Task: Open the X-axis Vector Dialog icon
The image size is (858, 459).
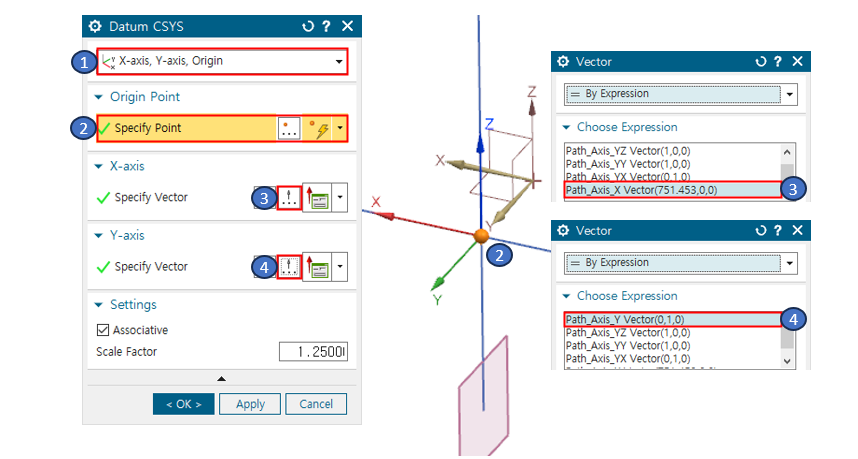Action: click(x=289, y=198)
